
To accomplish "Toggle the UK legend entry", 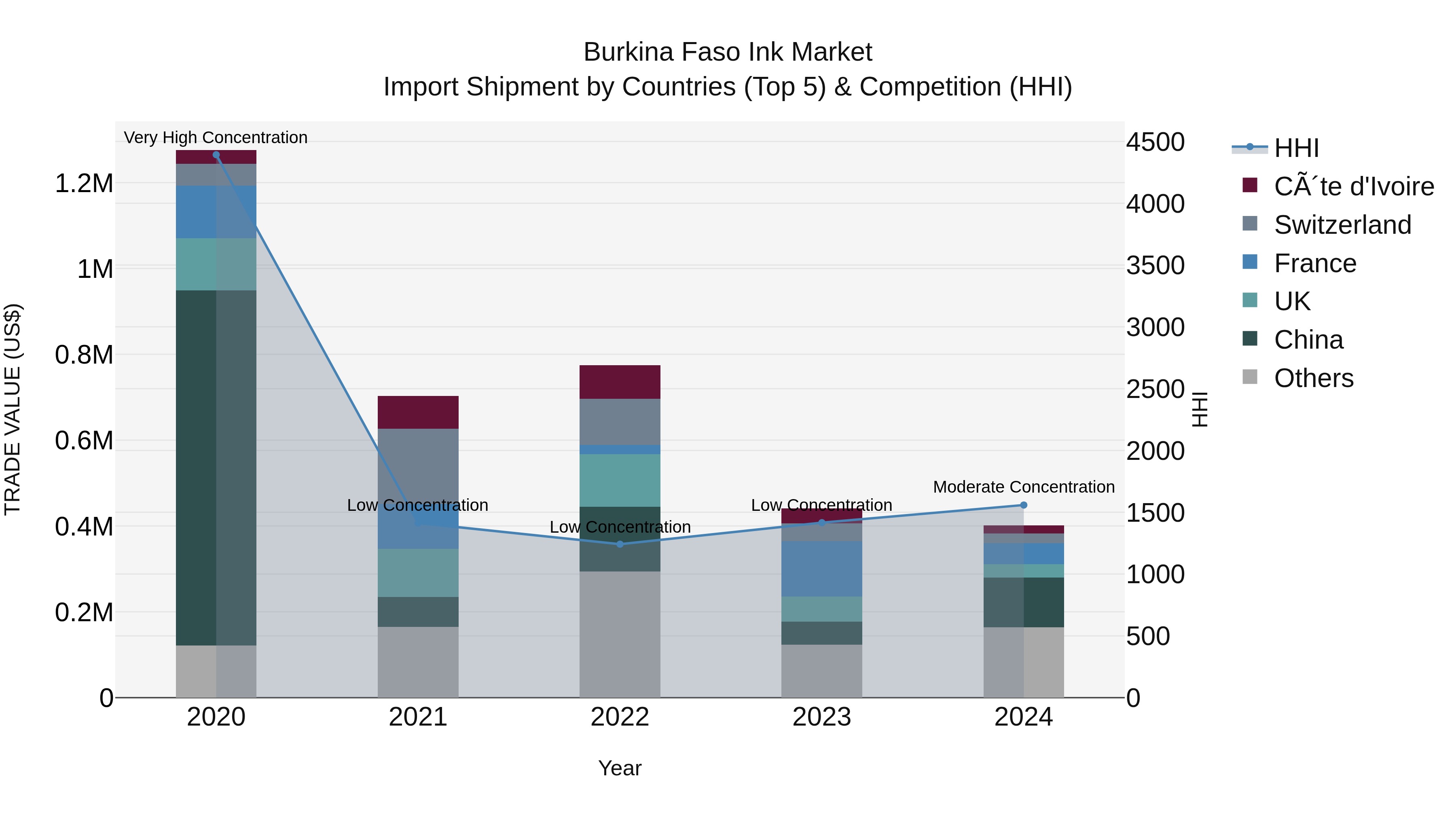I will 1276,301.
